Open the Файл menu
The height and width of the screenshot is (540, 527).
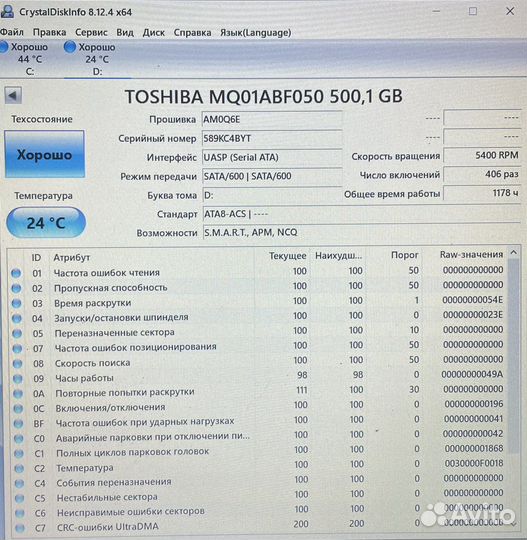coord(11,33)
